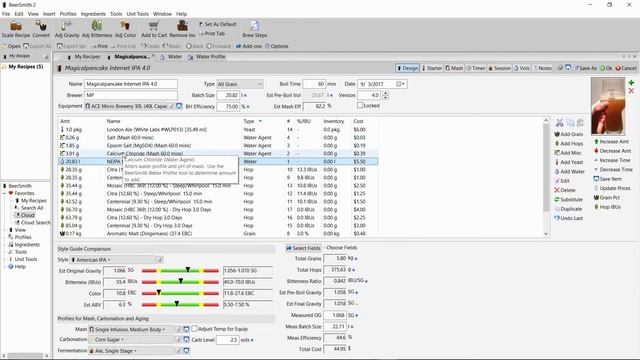
Task: Click the Select Fields button
Action: click(303, 248)
